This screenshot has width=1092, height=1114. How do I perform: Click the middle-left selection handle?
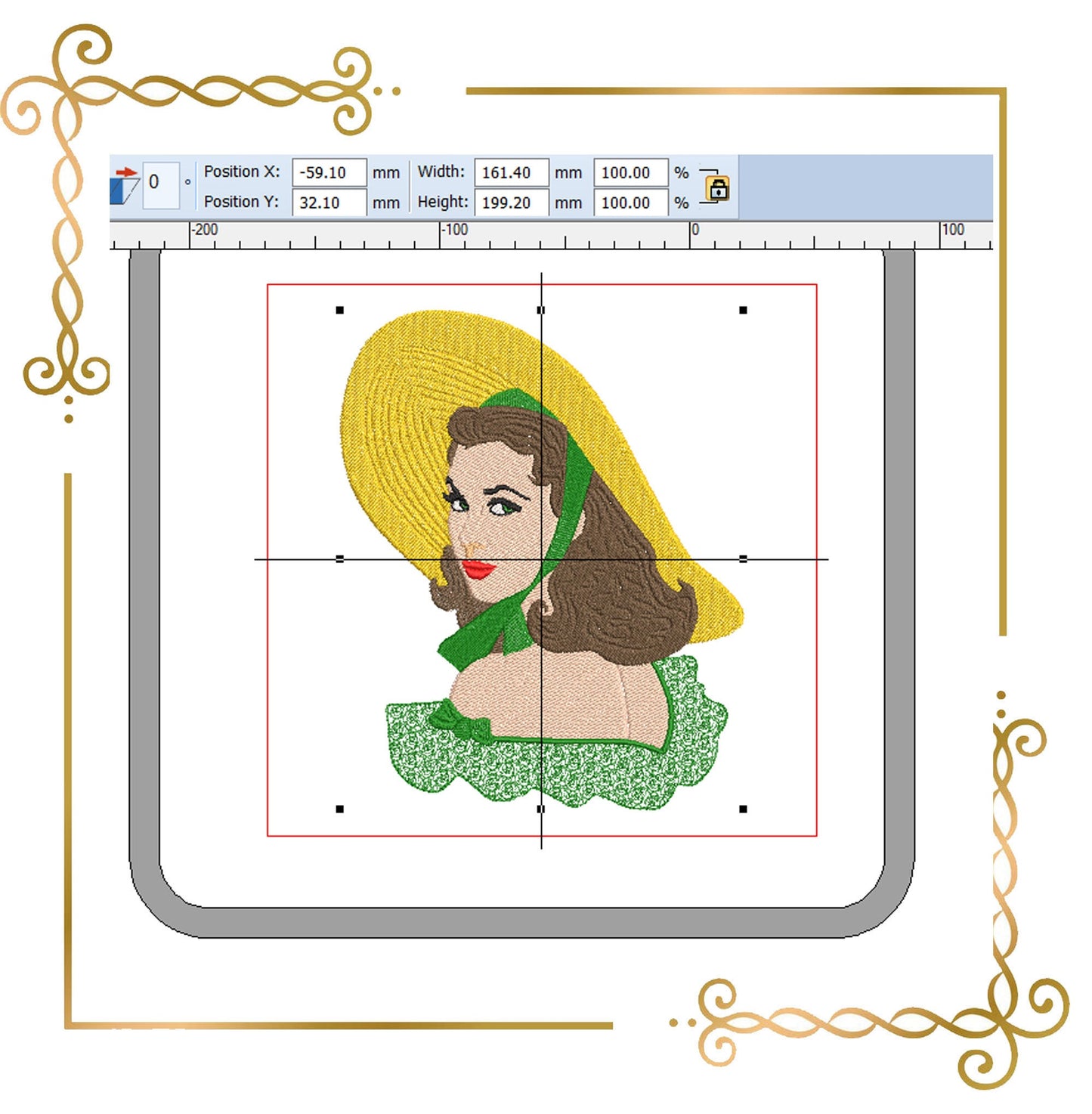(340, 559)
